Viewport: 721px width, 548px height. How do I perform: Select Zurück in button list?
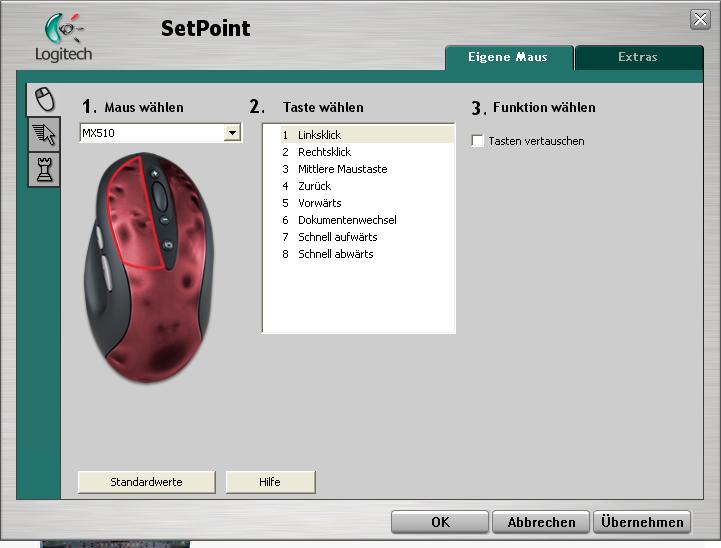coord(367,186)
